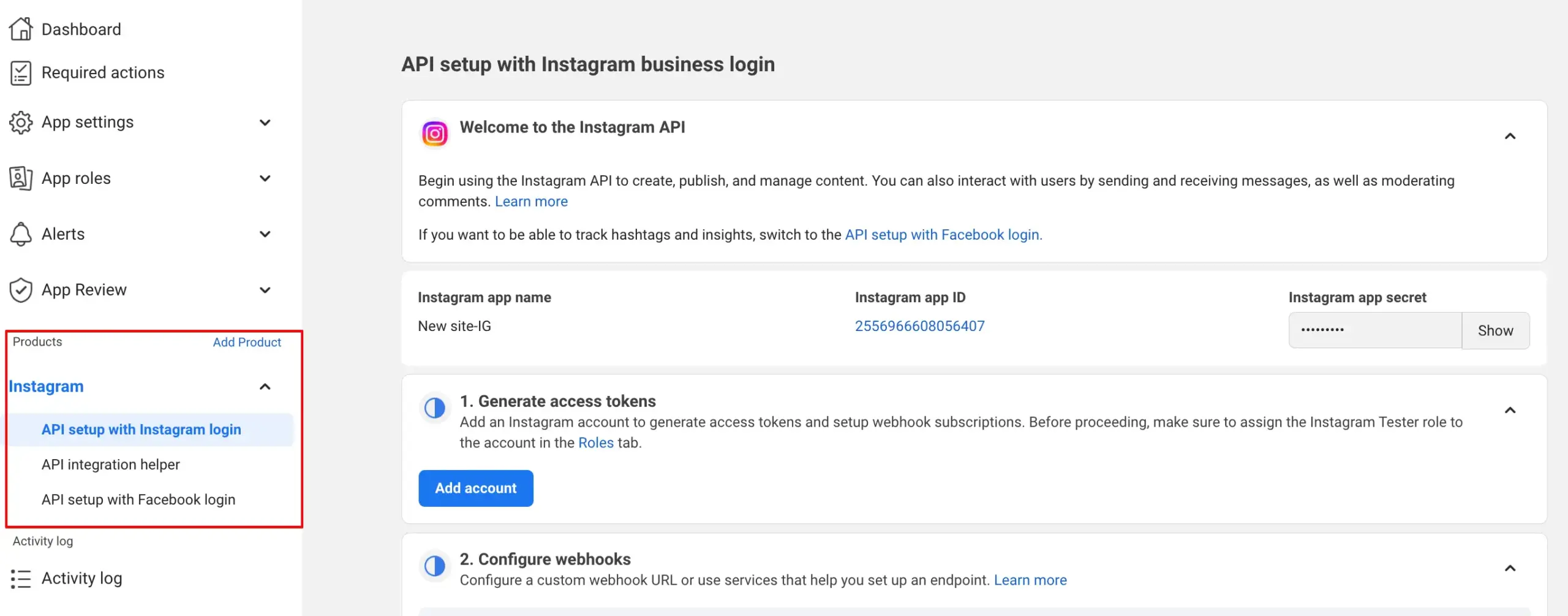Click the 'Instagram app name' label
The width and height of the screenshot is (1568, 616).
click(484, 297)
